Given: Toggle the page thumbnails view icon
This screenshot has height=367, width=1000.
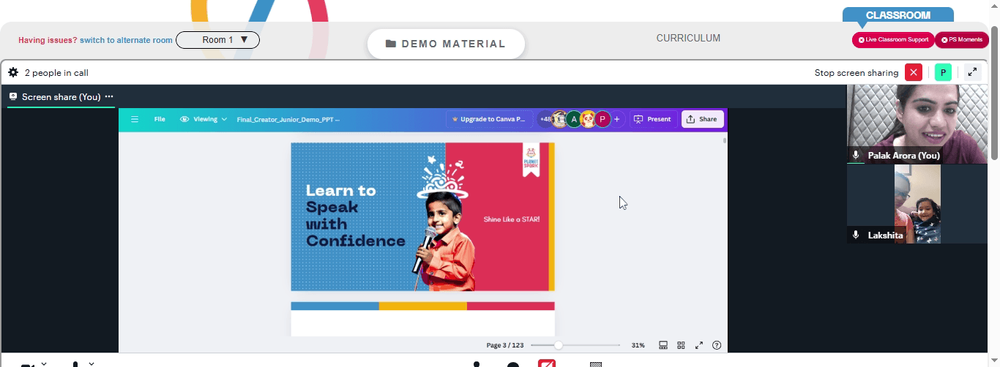Looking at the screenshot, I should point(663,345).
